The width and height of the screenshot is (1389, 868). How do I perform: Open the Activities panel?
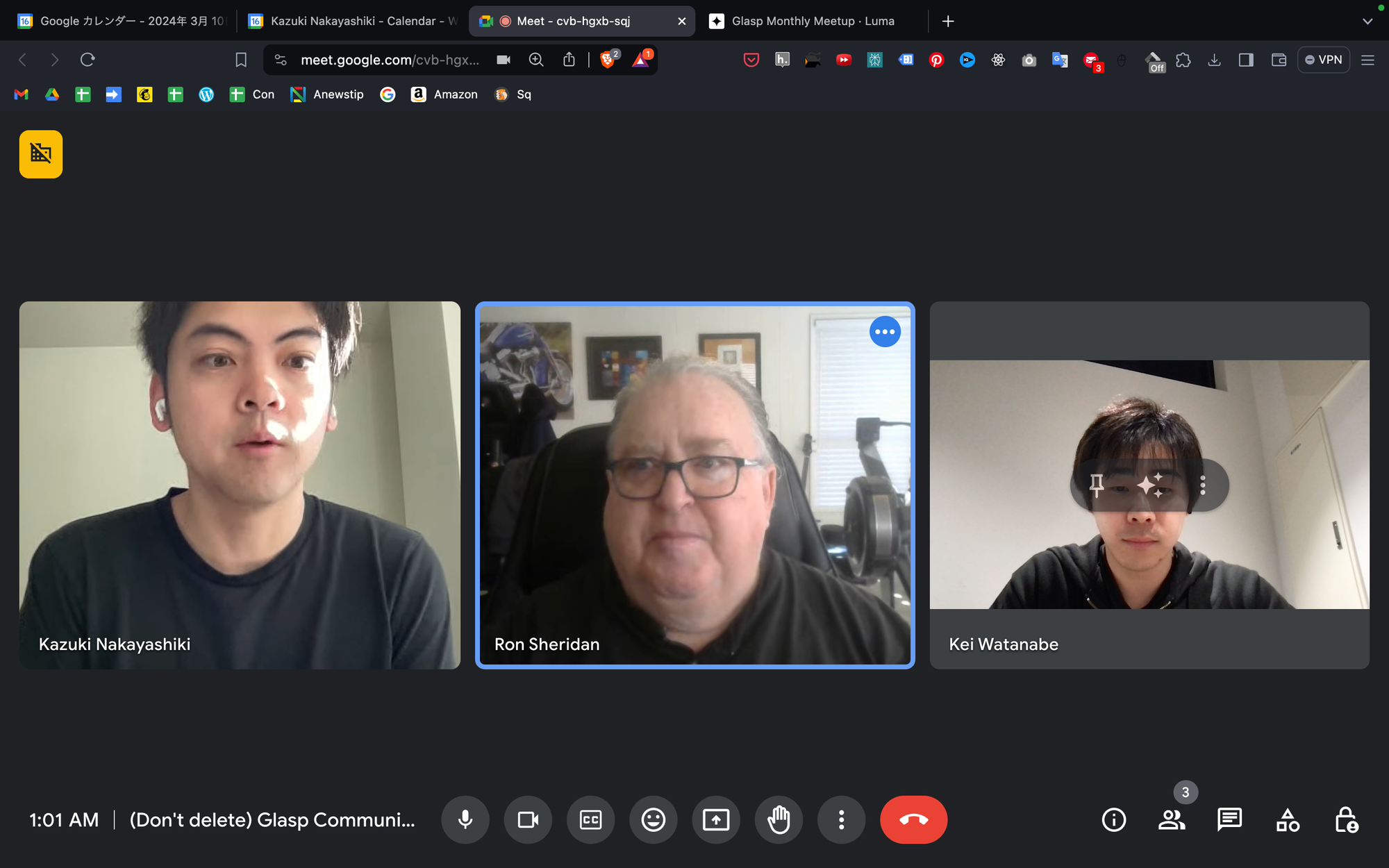(x=1288, y=819)
